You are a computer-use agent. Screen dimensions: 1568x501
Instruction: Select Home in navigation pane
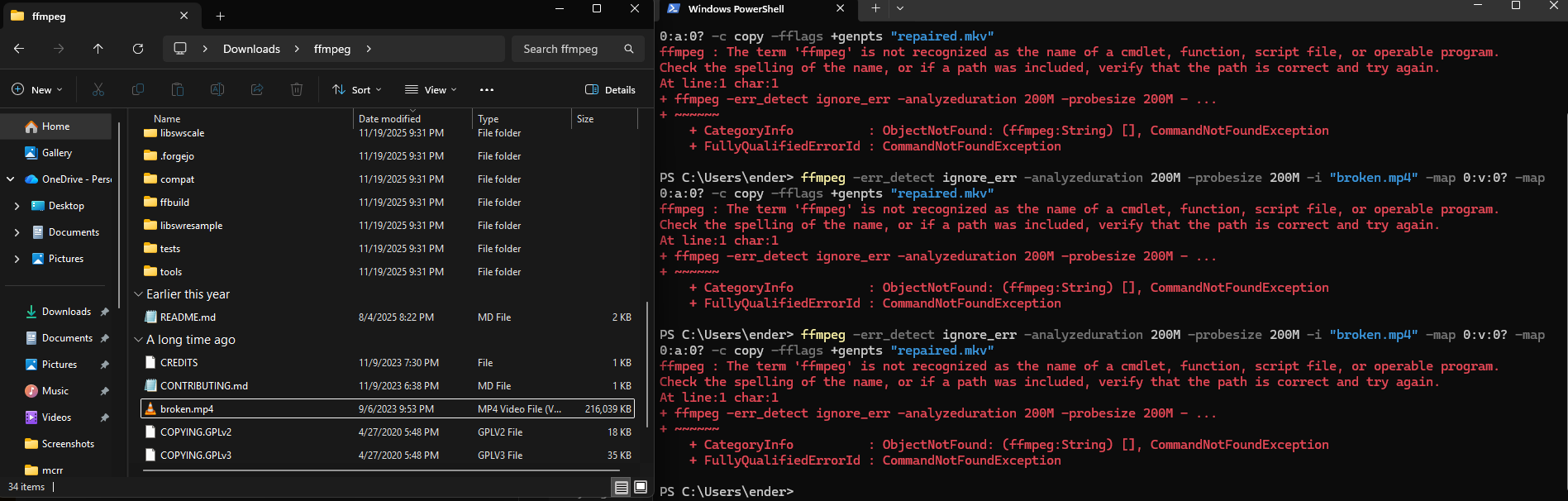pos(56,126)
